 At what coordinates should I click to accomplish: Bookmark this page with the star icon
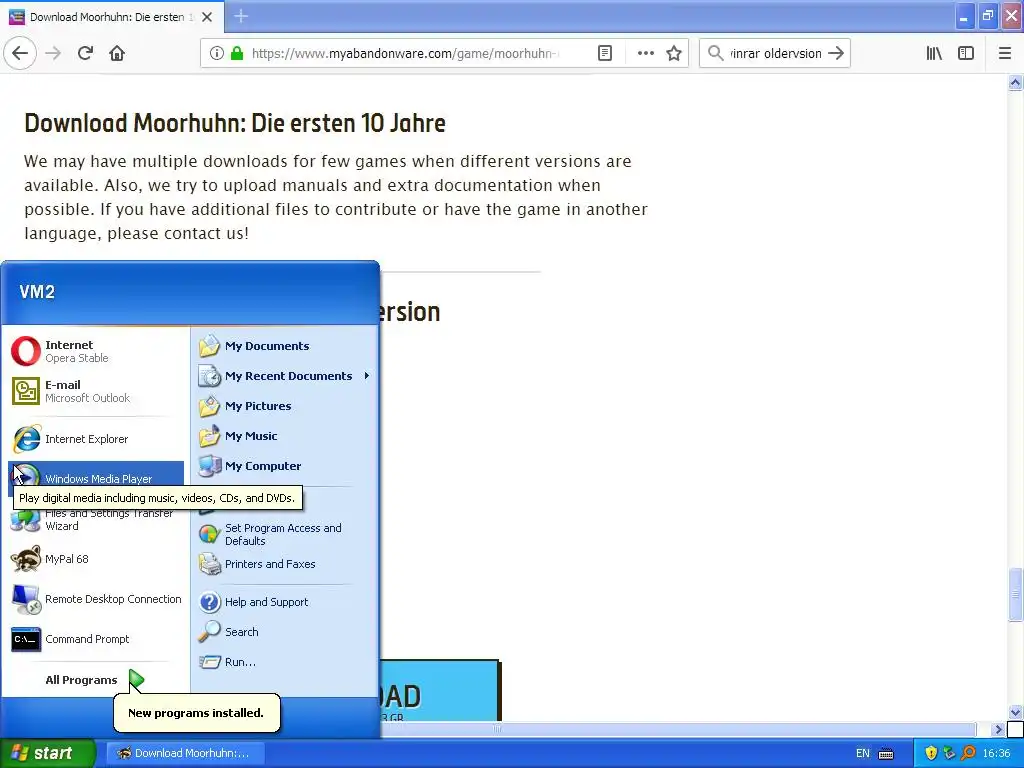[674, 53]
